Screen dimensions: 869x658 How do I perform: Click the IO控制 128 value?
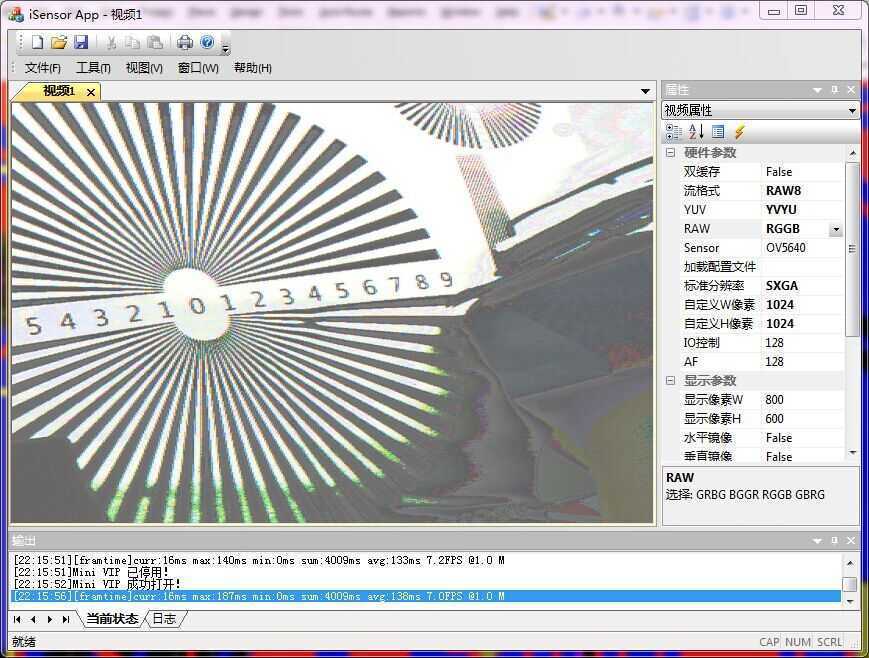(803, 343)
